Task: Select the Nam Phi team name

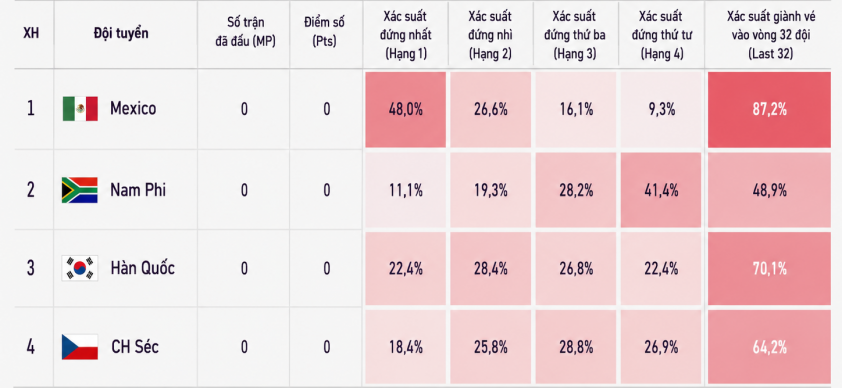Action: [138, 189]
